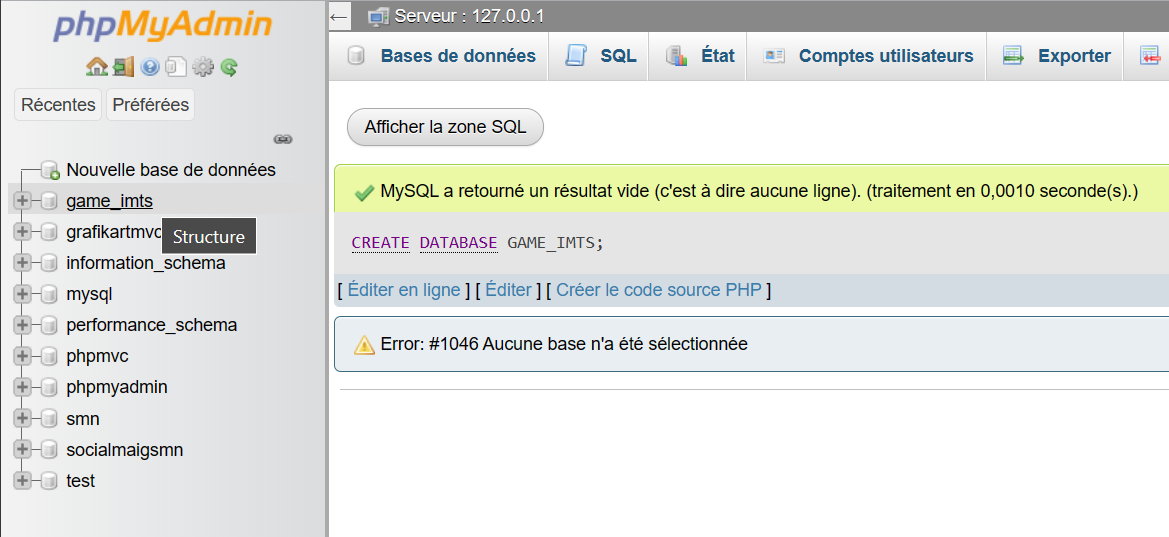The height and width of the screenshot is (537, 1169).
Task: Open the navigation panel settings gear
Action: tap(203, 67)
